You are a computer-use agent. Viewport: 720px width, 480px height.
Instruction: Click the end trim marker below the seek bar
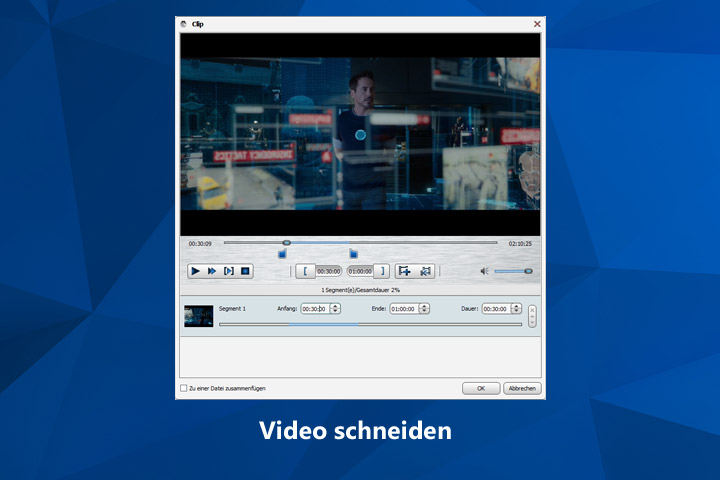click(353, 254)
